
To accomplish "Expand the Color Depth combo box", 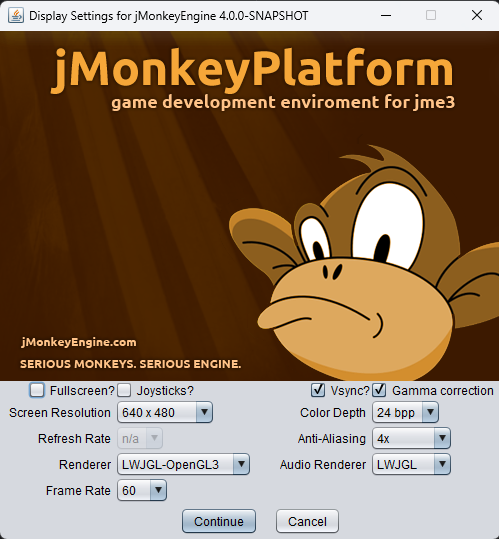I will pyautogui.click(x=406, y=412).
